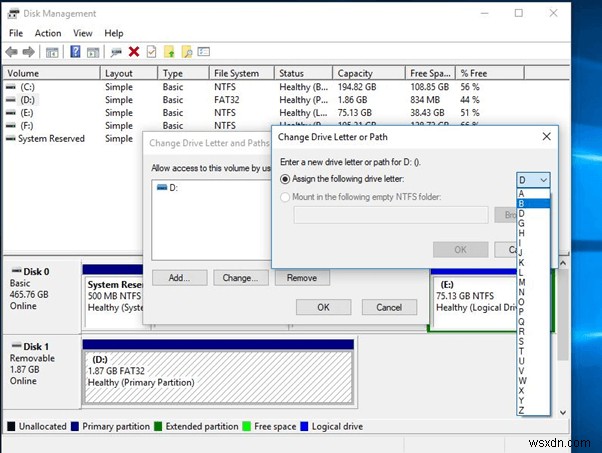Screen dimensions: 602x453
Task: Click the D: drive icon in list box
Action: pos(162,187)
